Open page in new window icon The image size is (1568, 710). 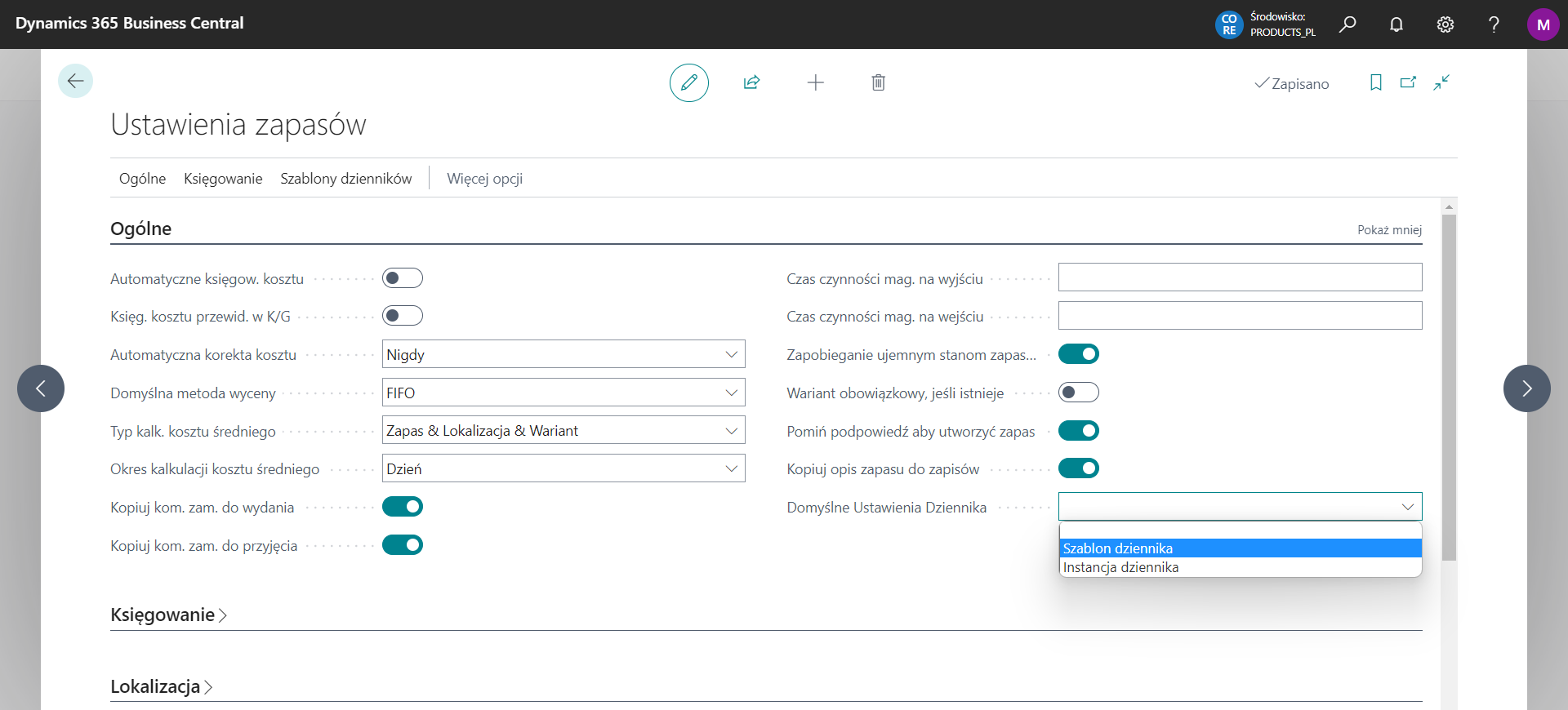click(x=1408, y=82)
